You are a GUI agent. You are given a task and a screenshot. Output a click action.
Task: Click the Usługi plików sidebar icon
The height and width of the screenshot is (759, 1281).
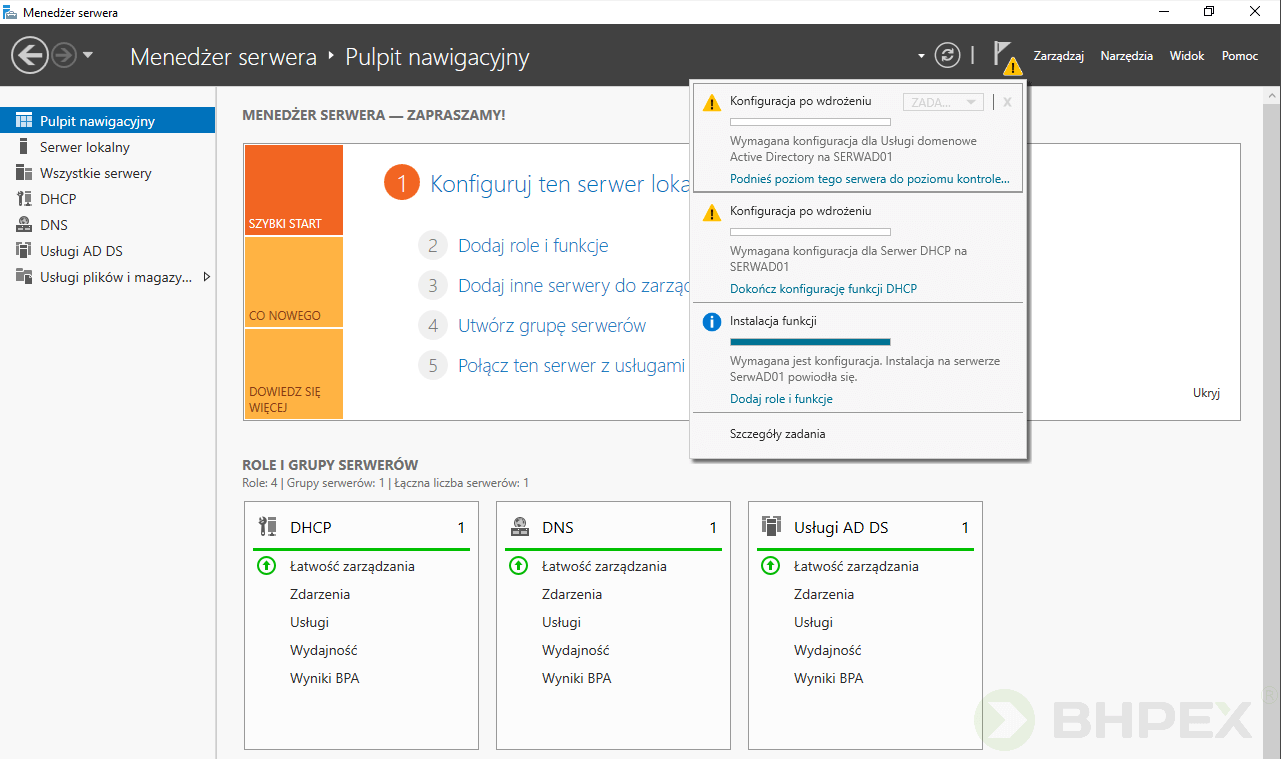pos(24,277)
